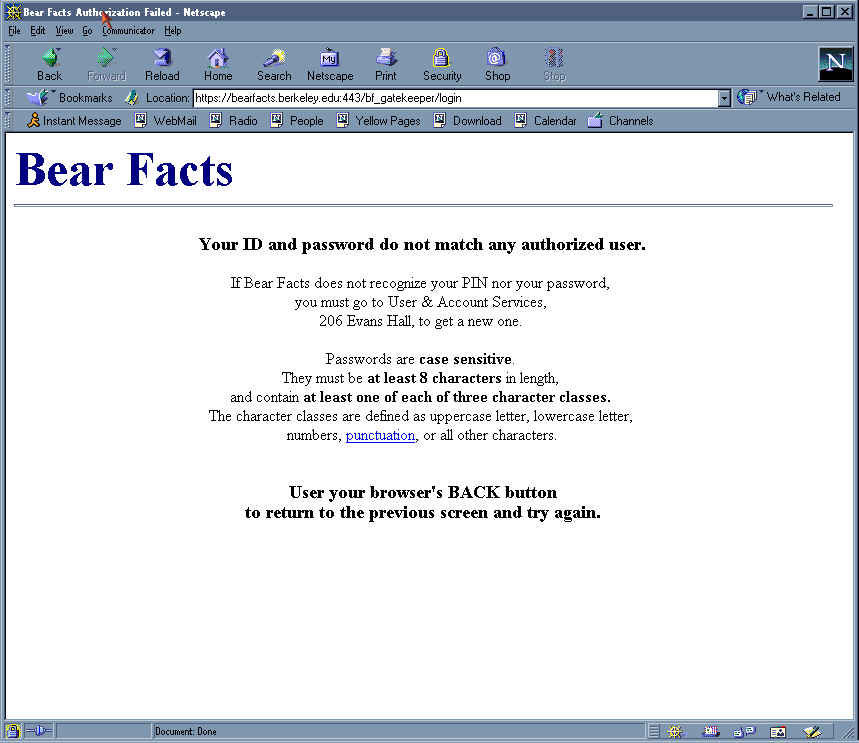The width and height of the screenshot is (859, 743).
Task: Expand the Location URL history dropdown
Action: (724, 98)
